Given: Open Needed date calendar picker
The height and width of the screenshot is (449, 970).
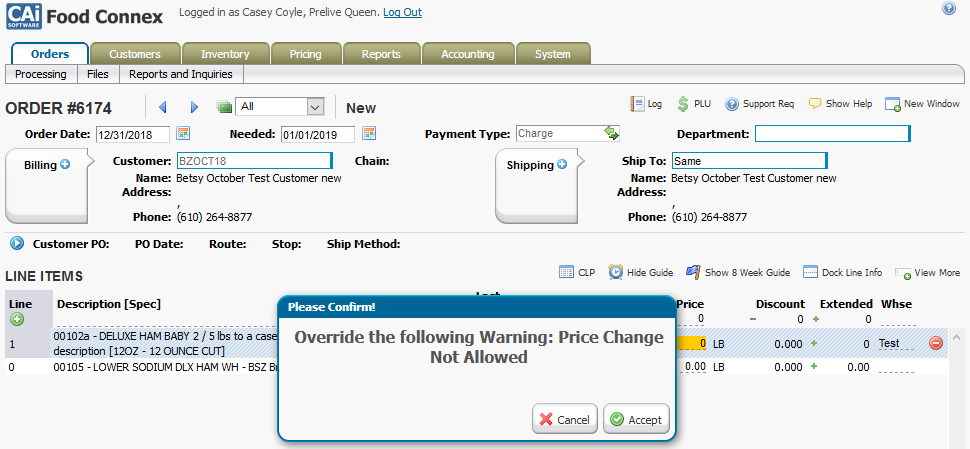Looking at the screenshot, I should coord(369,133).
